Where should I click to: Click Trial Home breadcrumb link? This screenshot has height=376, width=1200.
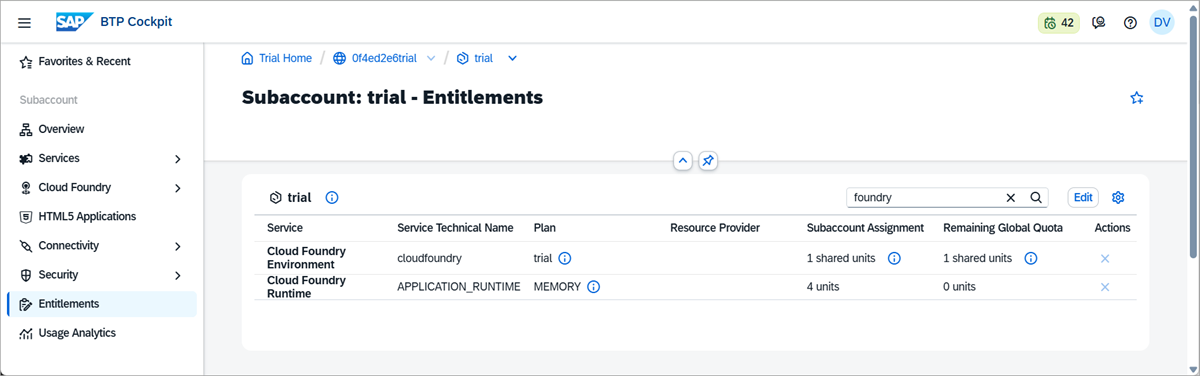tap(285, 58)
